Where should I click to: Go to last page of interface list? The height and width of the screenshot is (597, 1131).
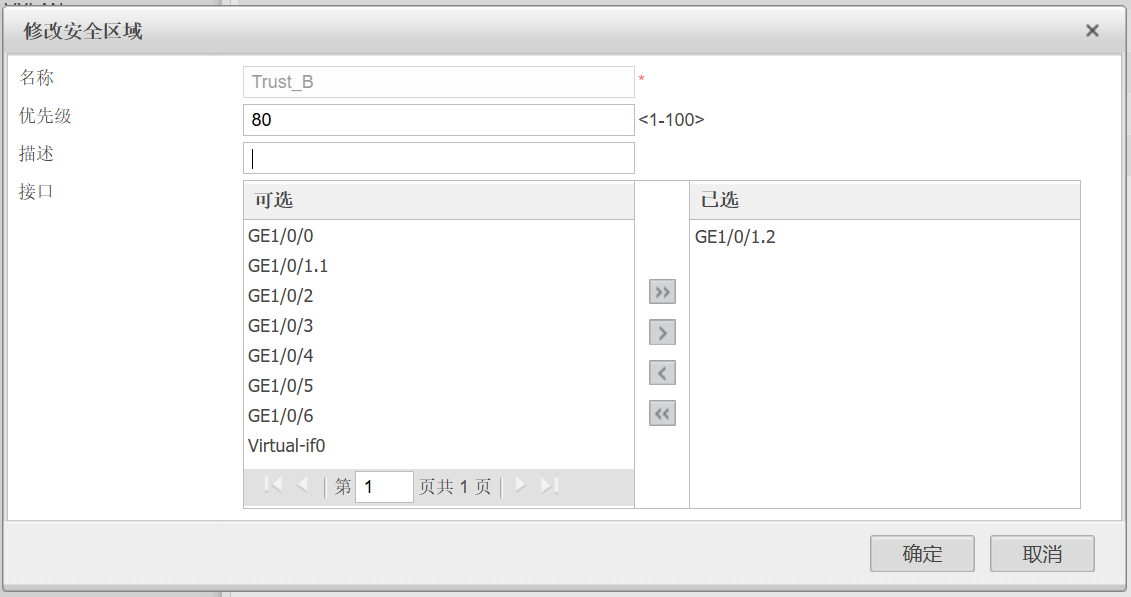[550, 485]
